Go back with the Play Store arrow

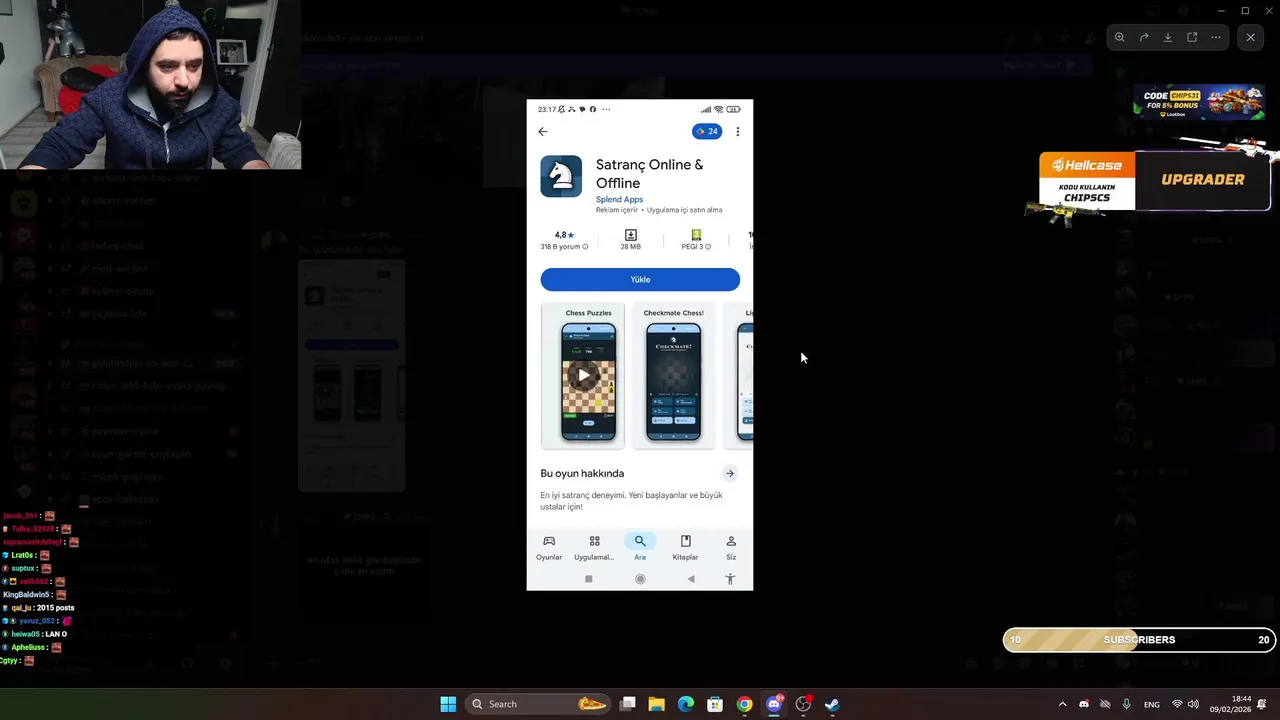tap(543, 131)
